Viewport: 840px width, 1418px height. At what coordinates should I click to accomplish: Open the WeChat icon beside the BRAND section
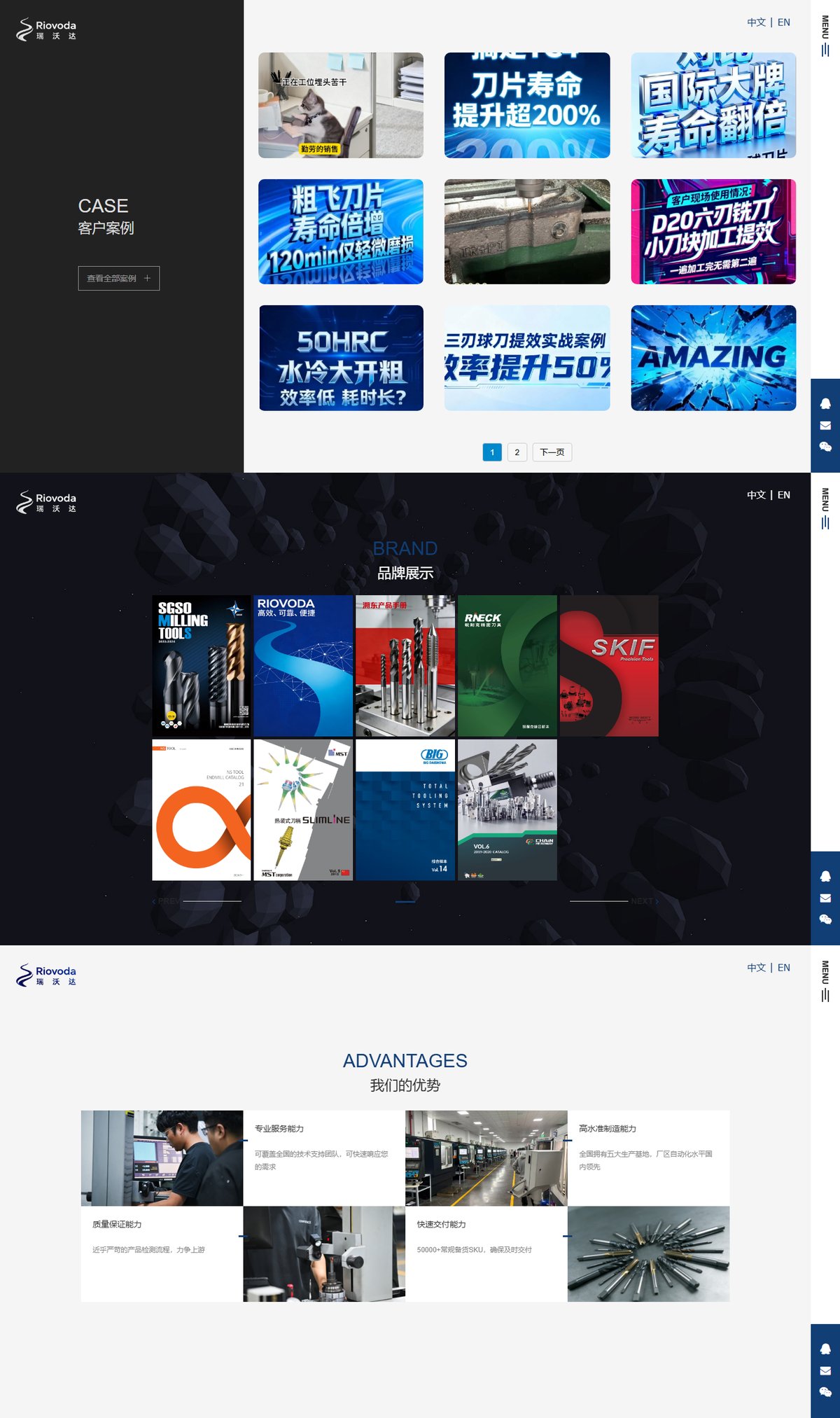(x=825, y=919)
